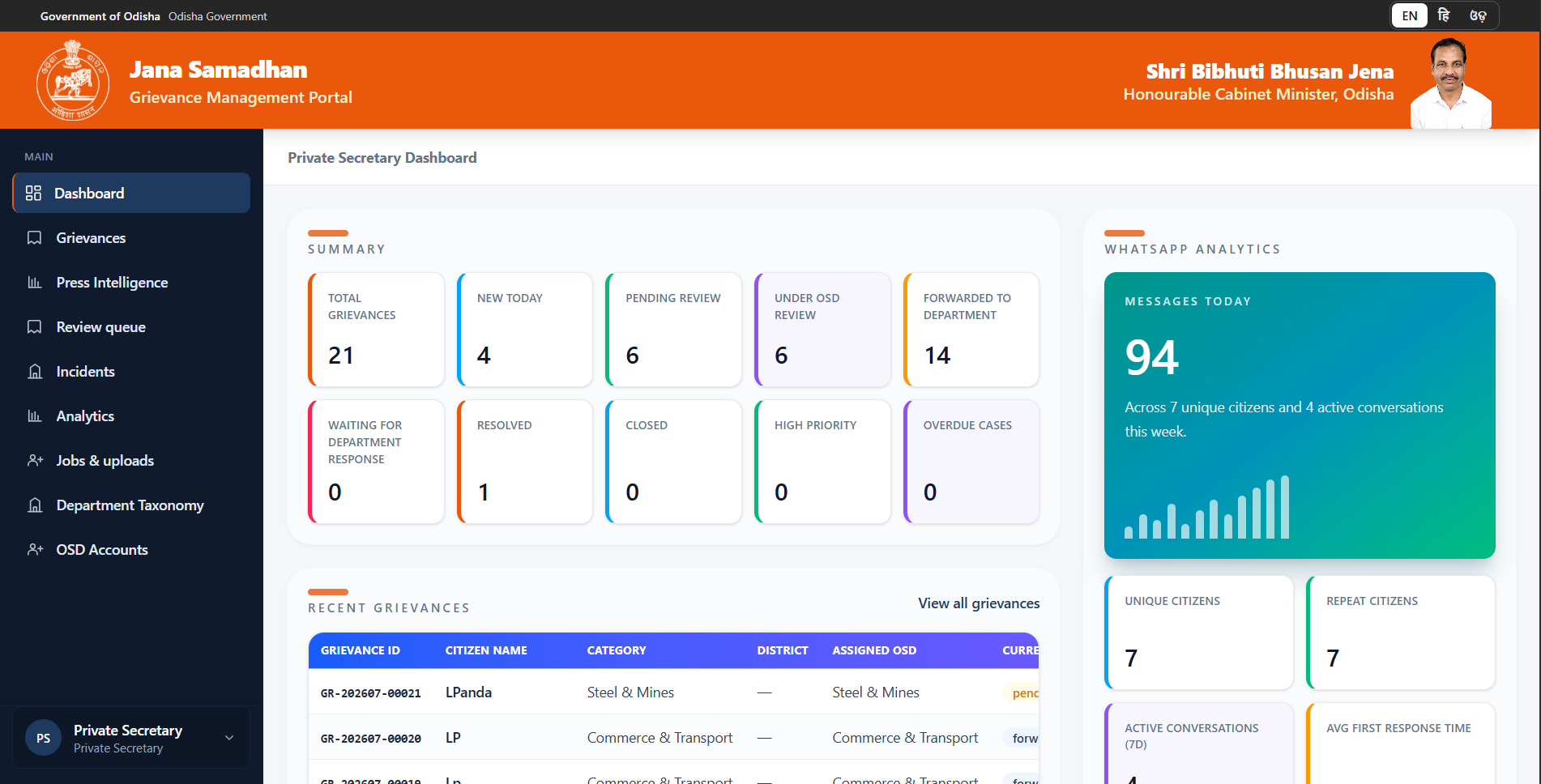1541x784 pixels.
Task: Click the Press Intelligence chart icon
Action: [34, 283]
